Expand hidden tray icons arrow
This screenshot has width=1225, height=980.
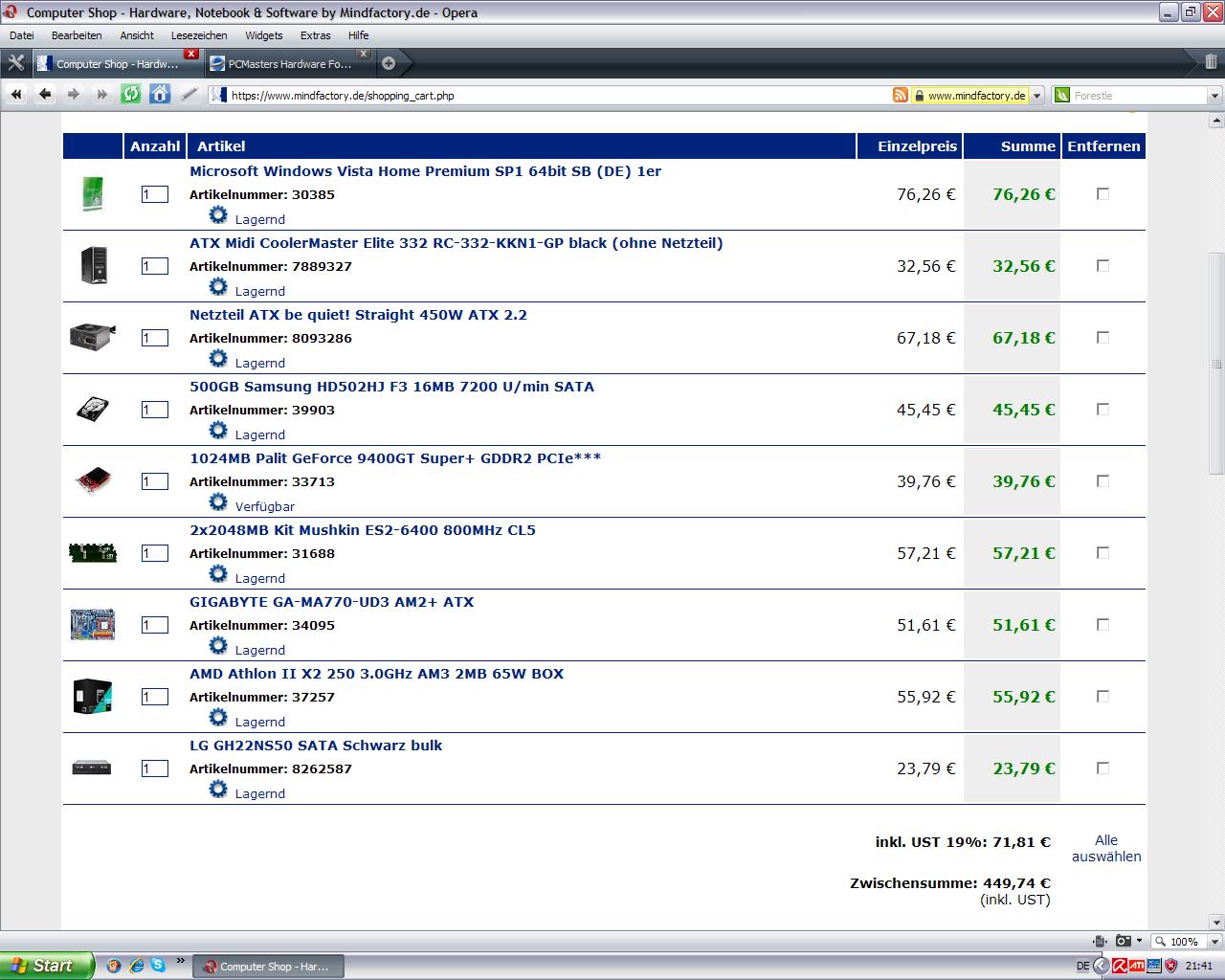point(1101,966)
